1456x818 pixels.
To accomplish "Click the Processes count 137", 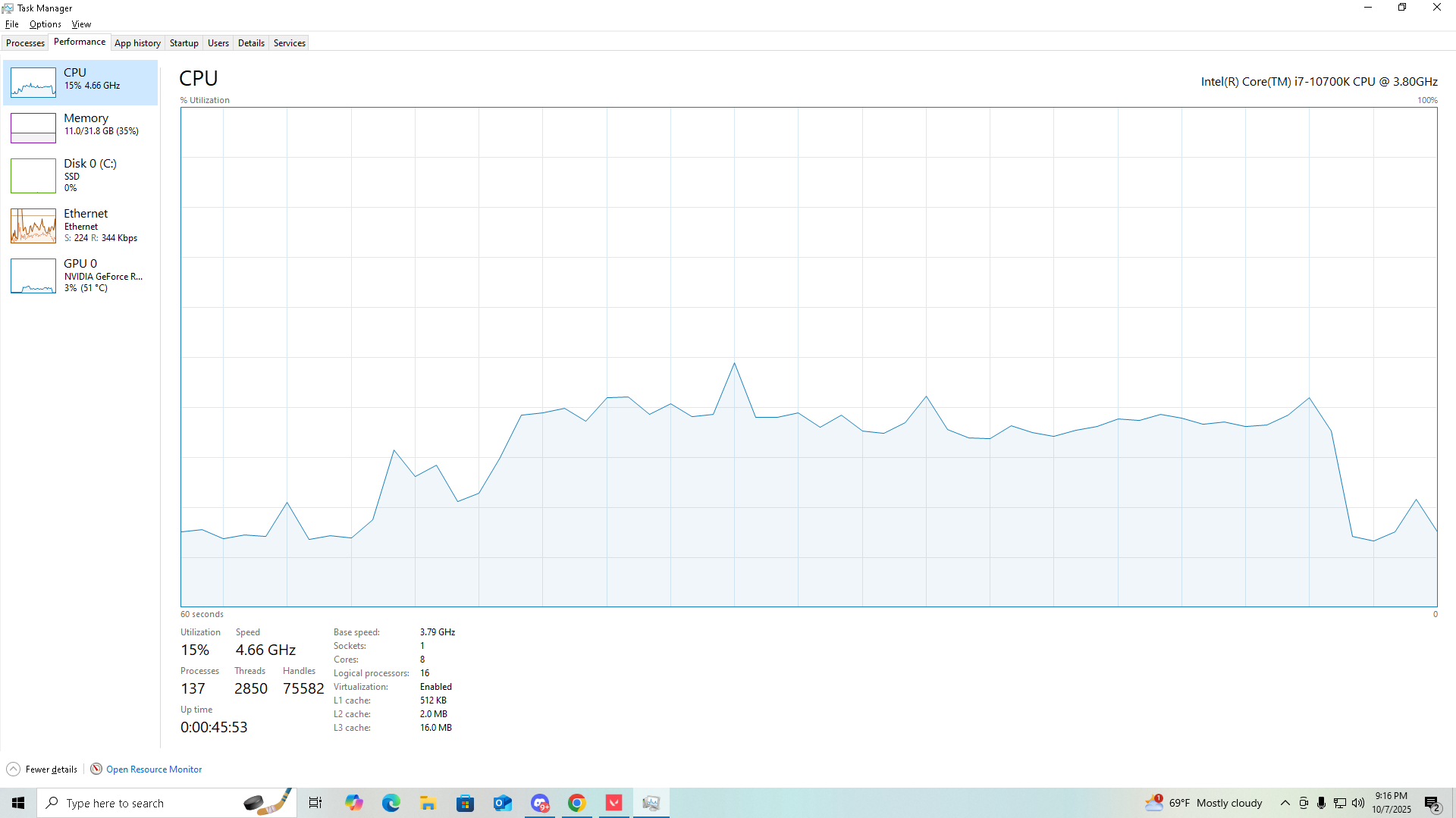I will click(x=193, y=688).
